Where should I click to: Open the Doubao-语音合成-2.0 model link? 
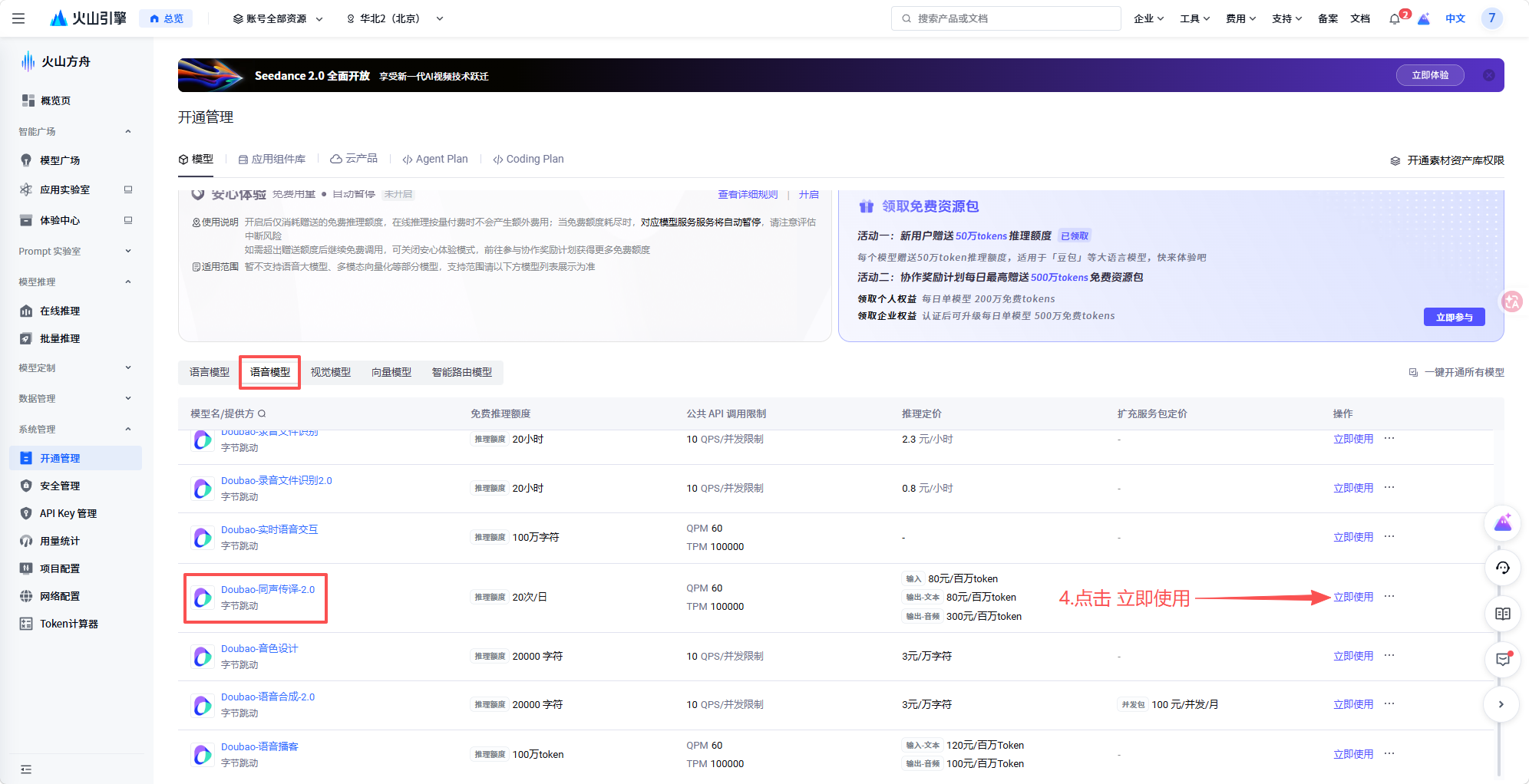click(x=268, y=697)
